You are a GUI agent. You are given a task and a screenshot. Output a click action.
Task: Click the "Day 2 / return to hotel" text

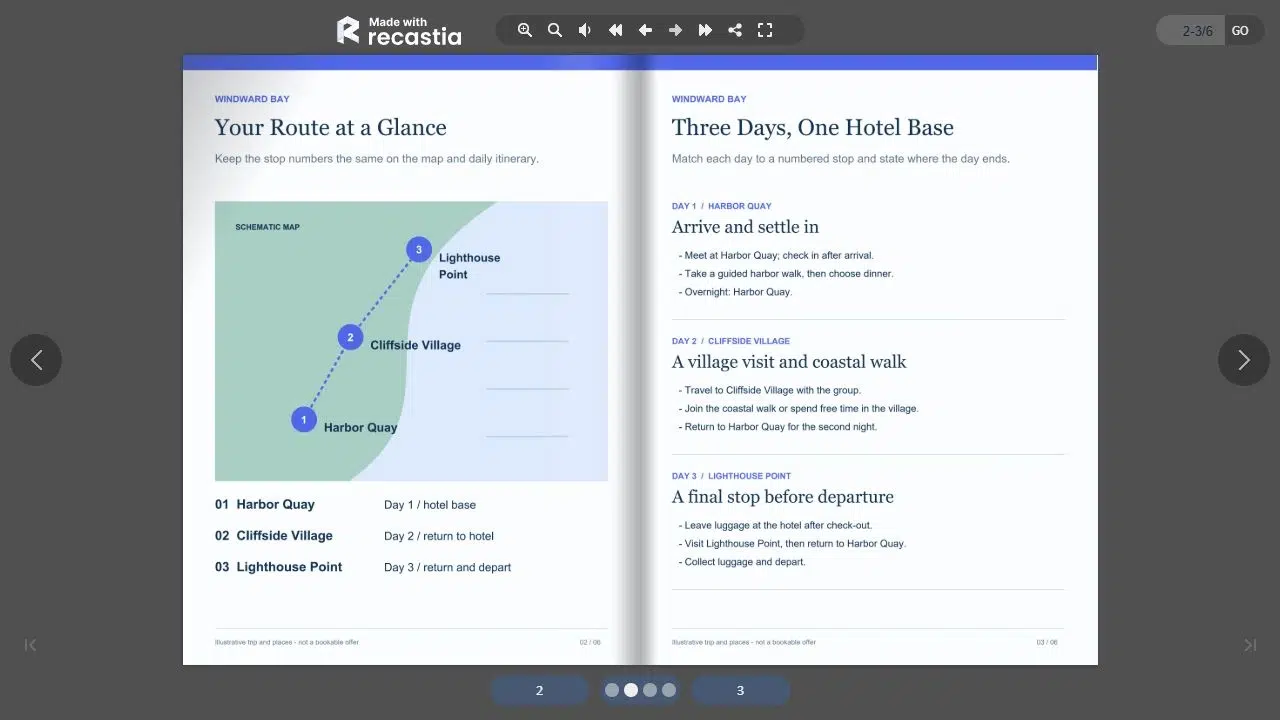(439, 536)
